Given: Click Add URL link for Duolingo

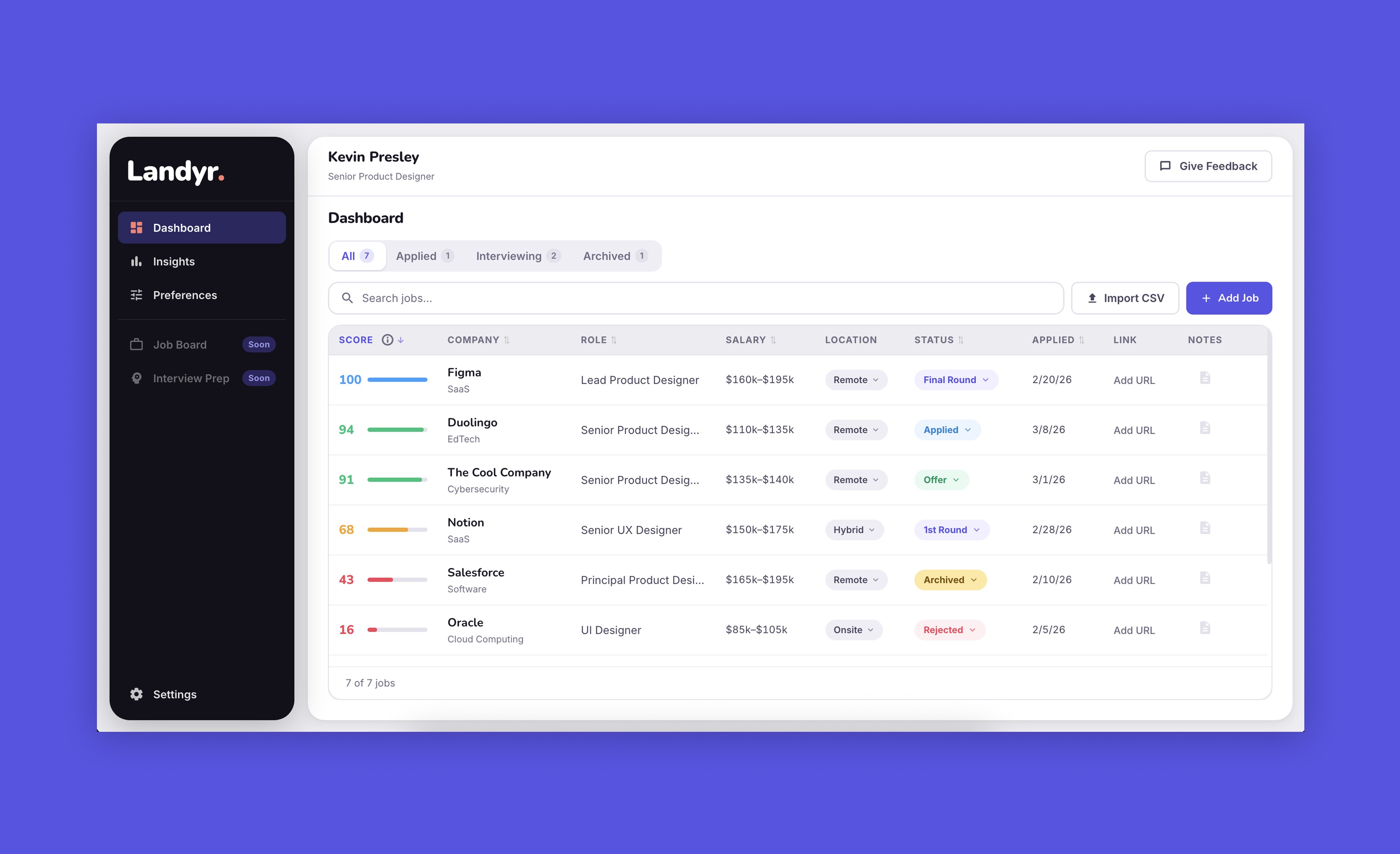Looking at the screenshot, I should point(1134,430).
